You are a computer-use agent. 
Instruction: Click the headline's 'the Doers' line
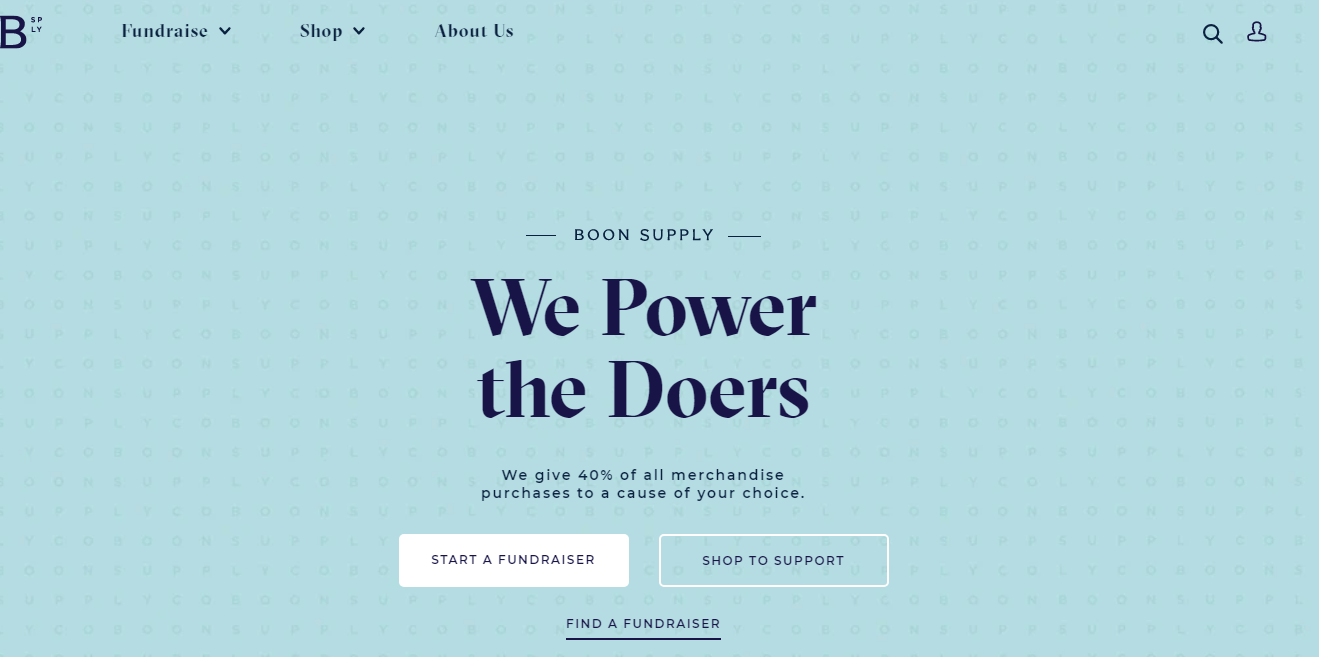(643, 388)
